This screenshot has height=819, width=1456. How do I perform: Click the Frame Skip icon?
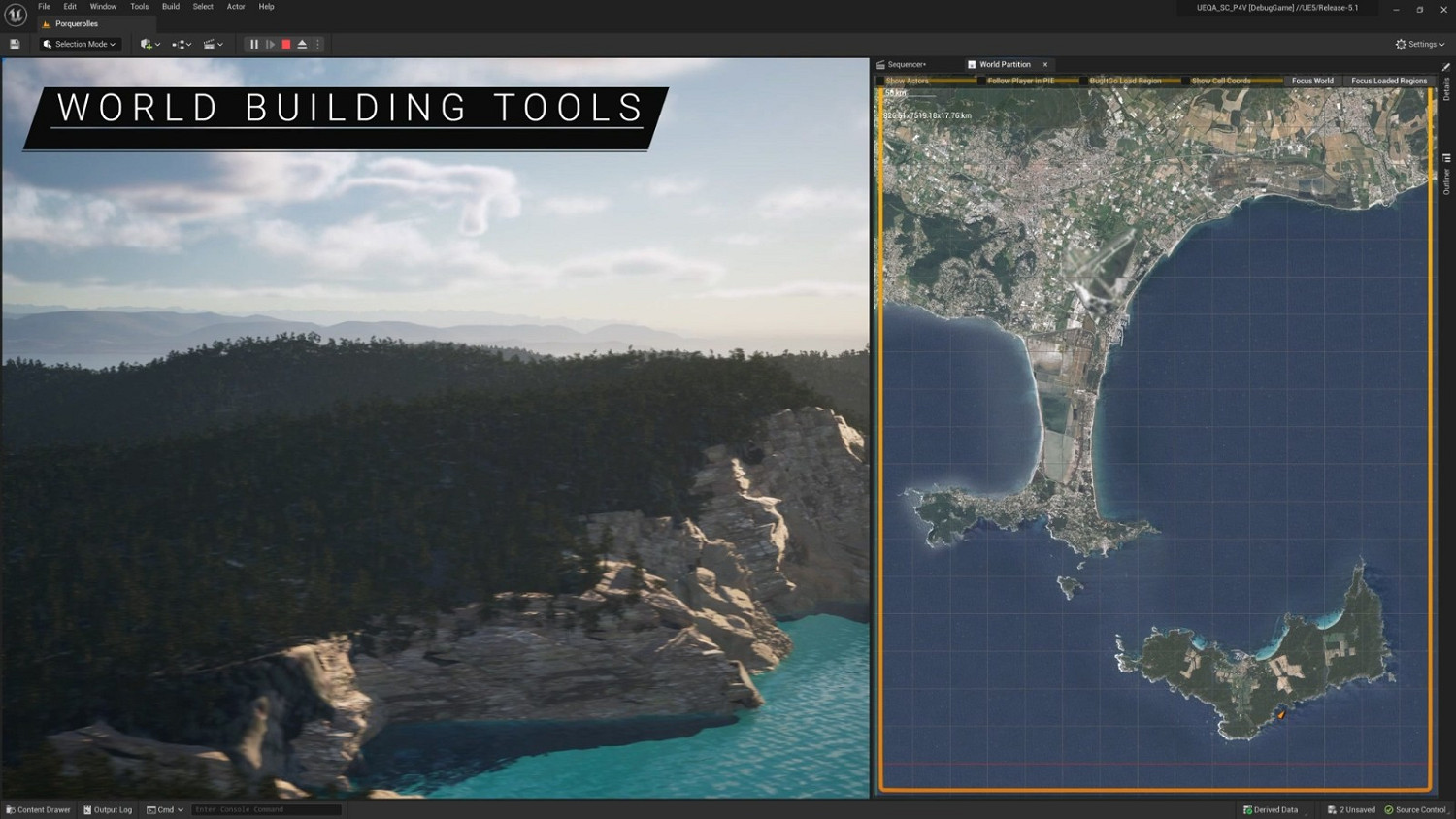[270, 45]
